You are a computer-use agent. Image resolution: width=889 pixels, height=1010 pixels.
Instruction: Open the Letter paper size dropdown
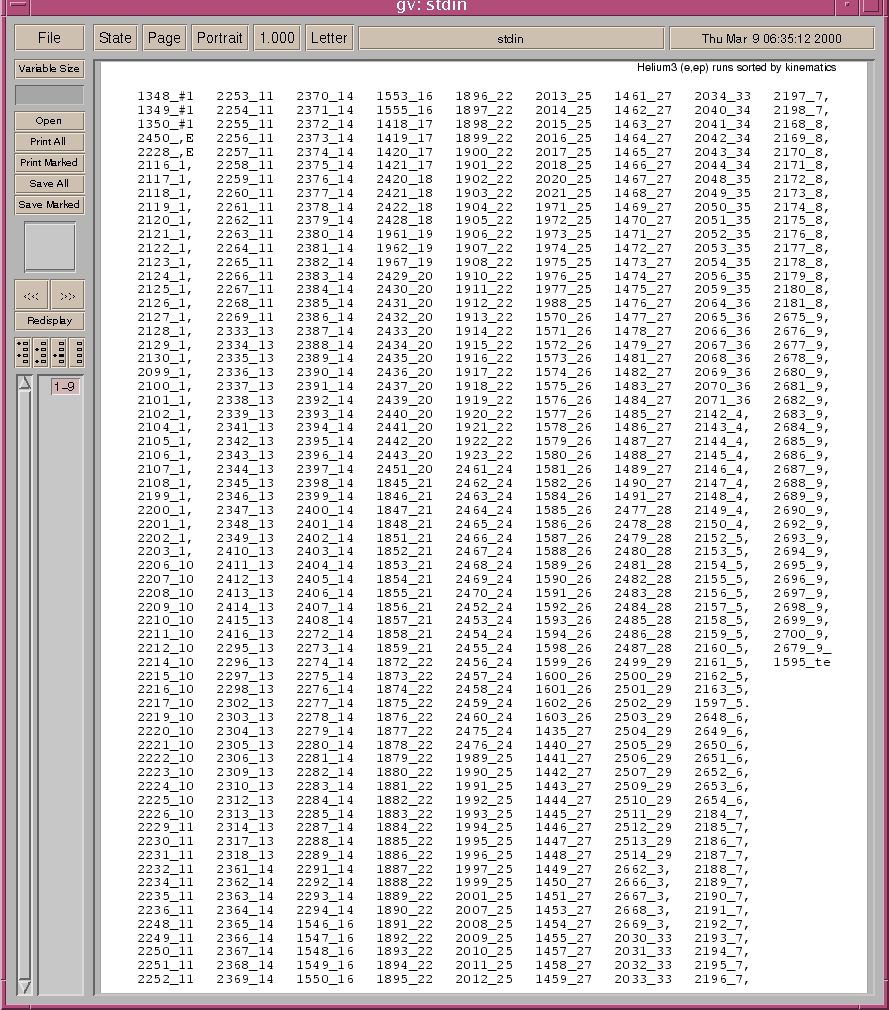tap(329, 38)
